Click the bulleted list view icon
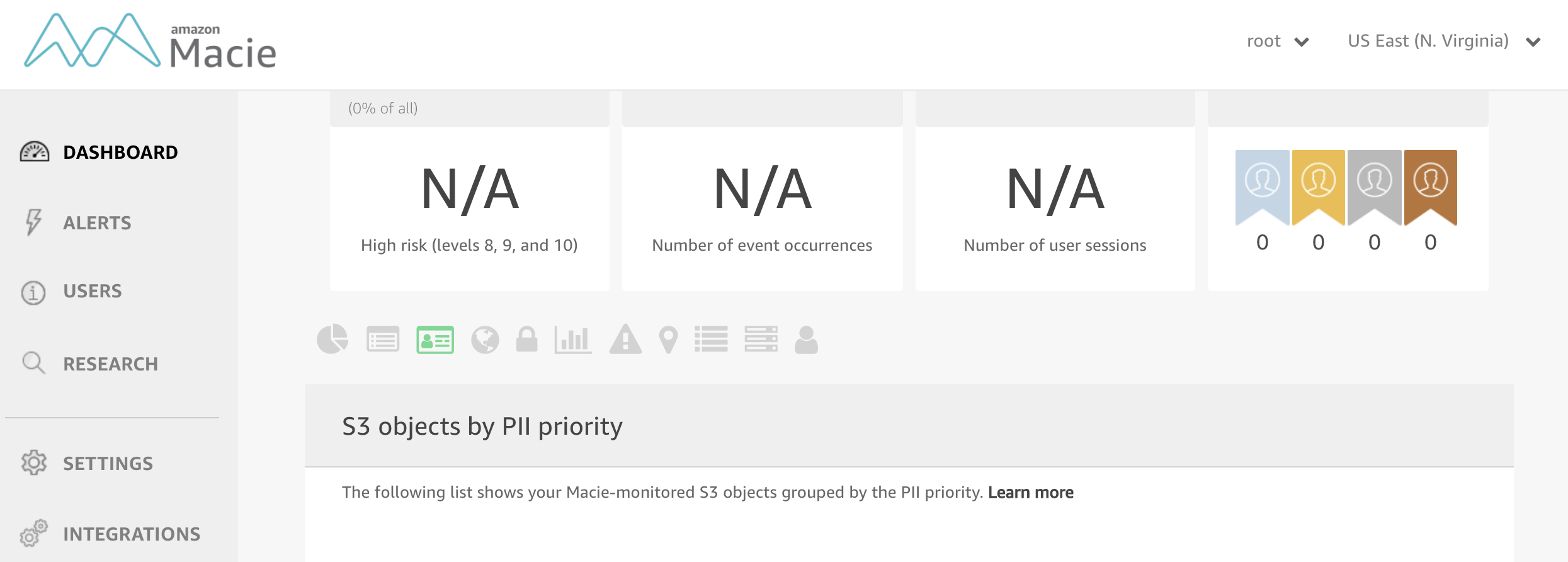 tap(711, 340)
